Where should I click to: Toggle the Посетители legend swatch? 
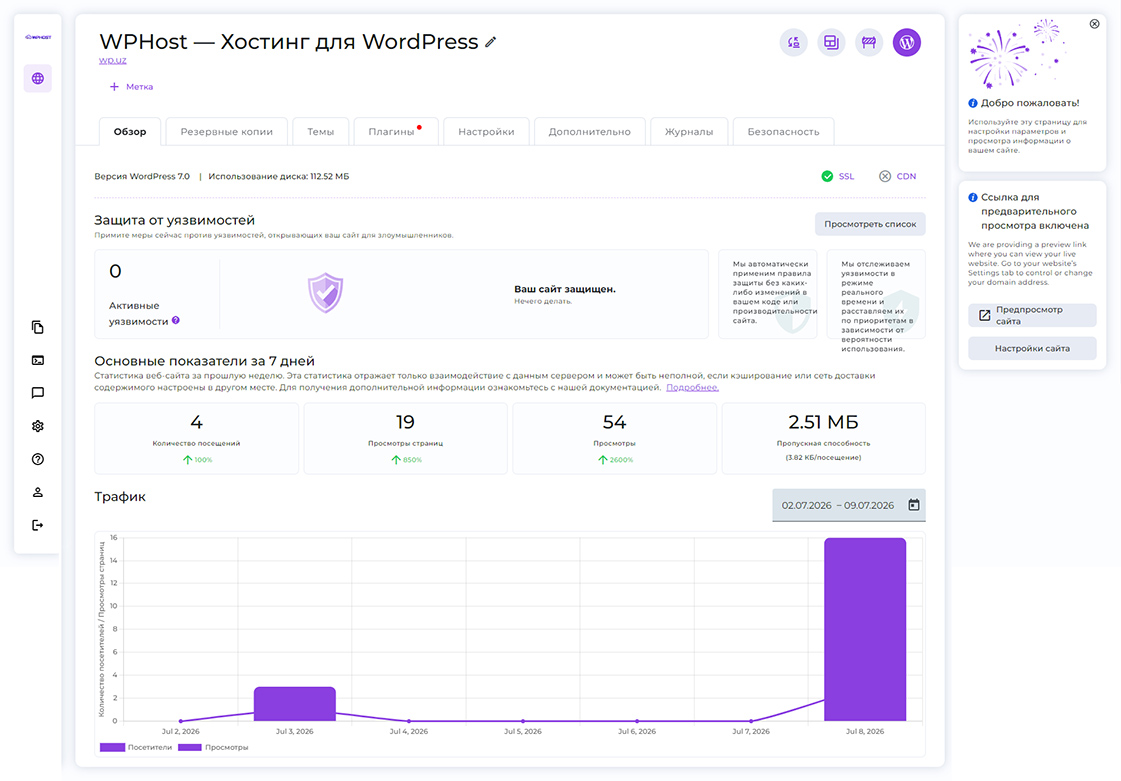click(x=112, y=747)
